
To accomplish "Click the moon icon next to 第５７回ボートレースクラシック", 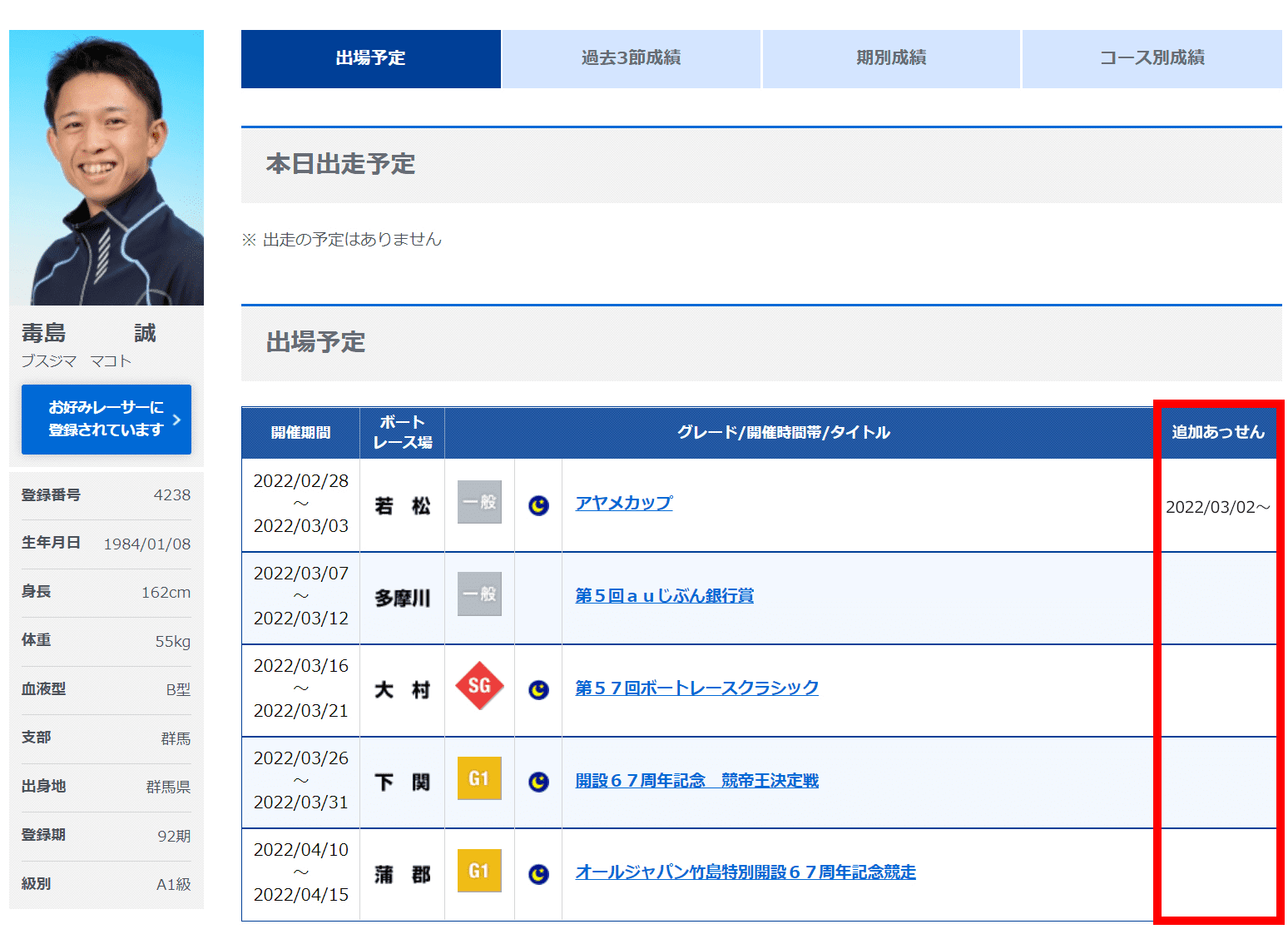I will coord(537,686).
